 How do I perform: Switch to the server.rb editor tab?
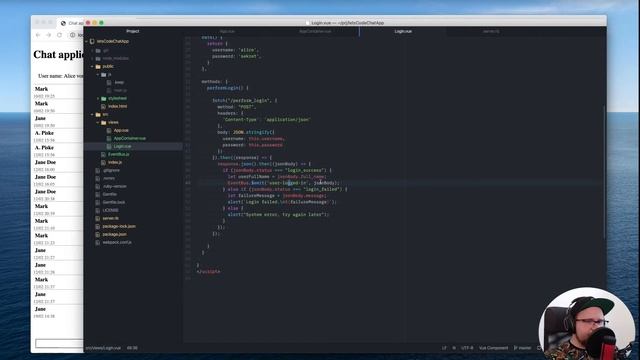(x=491, y=31)
